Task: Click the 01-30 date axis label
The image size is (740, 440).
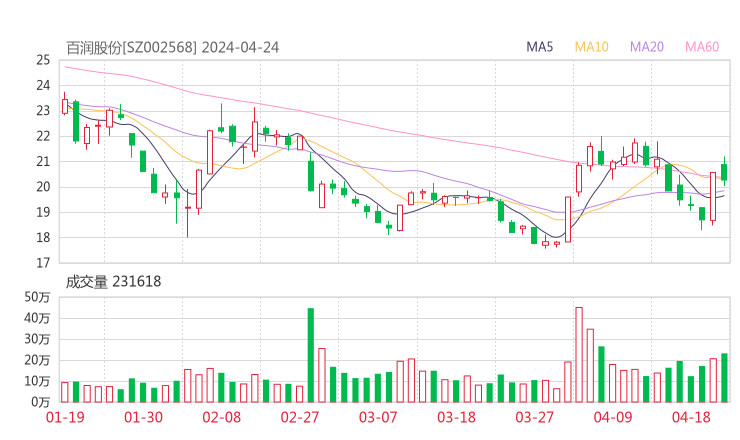Action: [x=143, y=417]
